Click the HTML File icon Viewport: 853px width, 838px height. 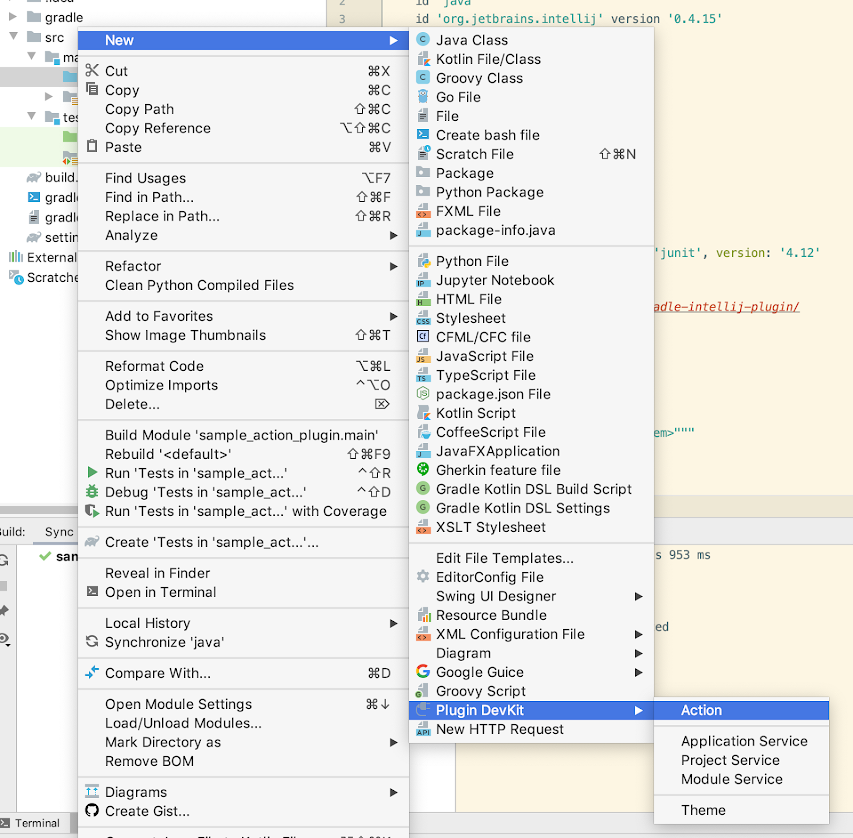pyautogui.click(x=423, y=299)
